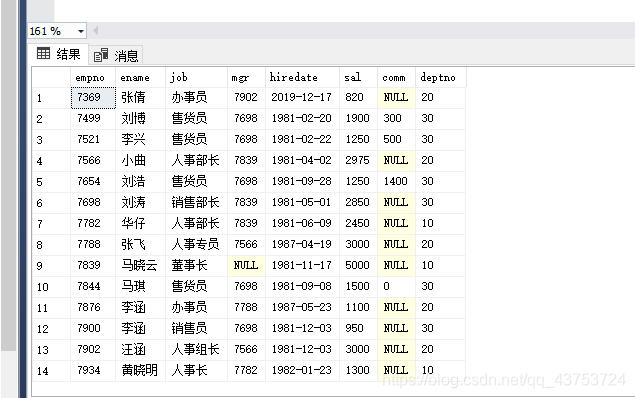Select the mgr column header
The image size is (635, 398).
[246, 77]
